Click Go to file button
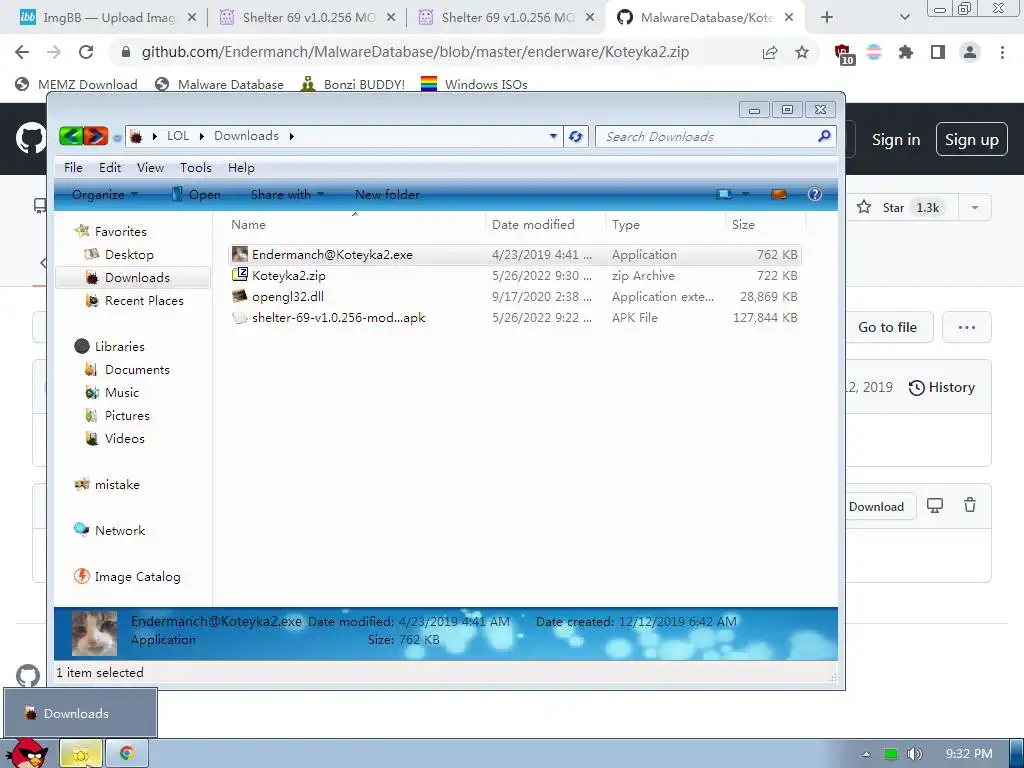 (887, 327)
